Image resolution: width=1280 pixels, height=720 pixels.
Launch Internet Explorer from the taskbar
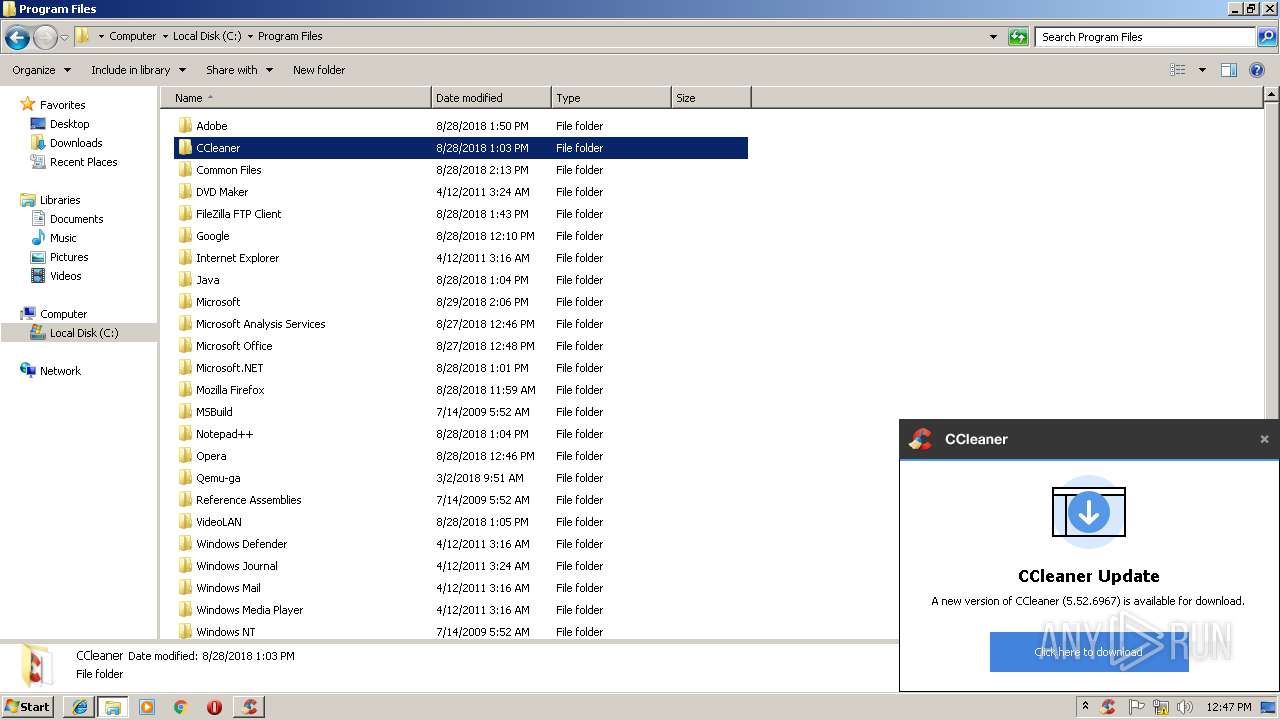click(80, 707)
